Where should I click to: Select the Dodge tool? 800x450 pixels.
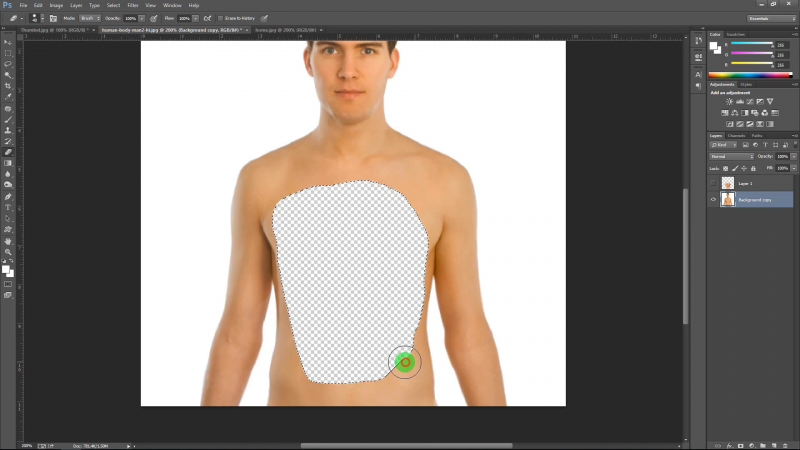coord(8,185)
